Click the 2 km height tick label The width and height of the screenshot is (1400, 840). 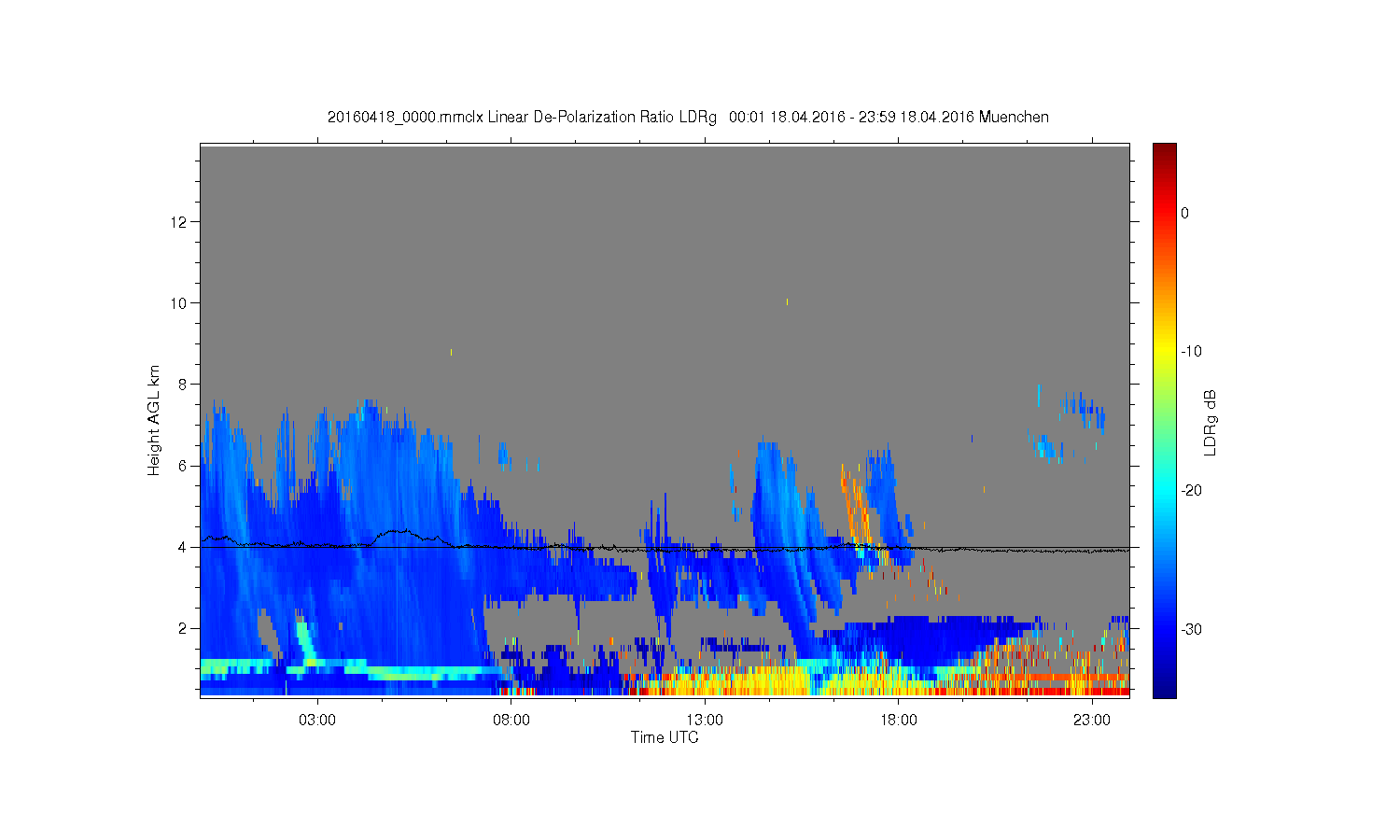point(184,628)
